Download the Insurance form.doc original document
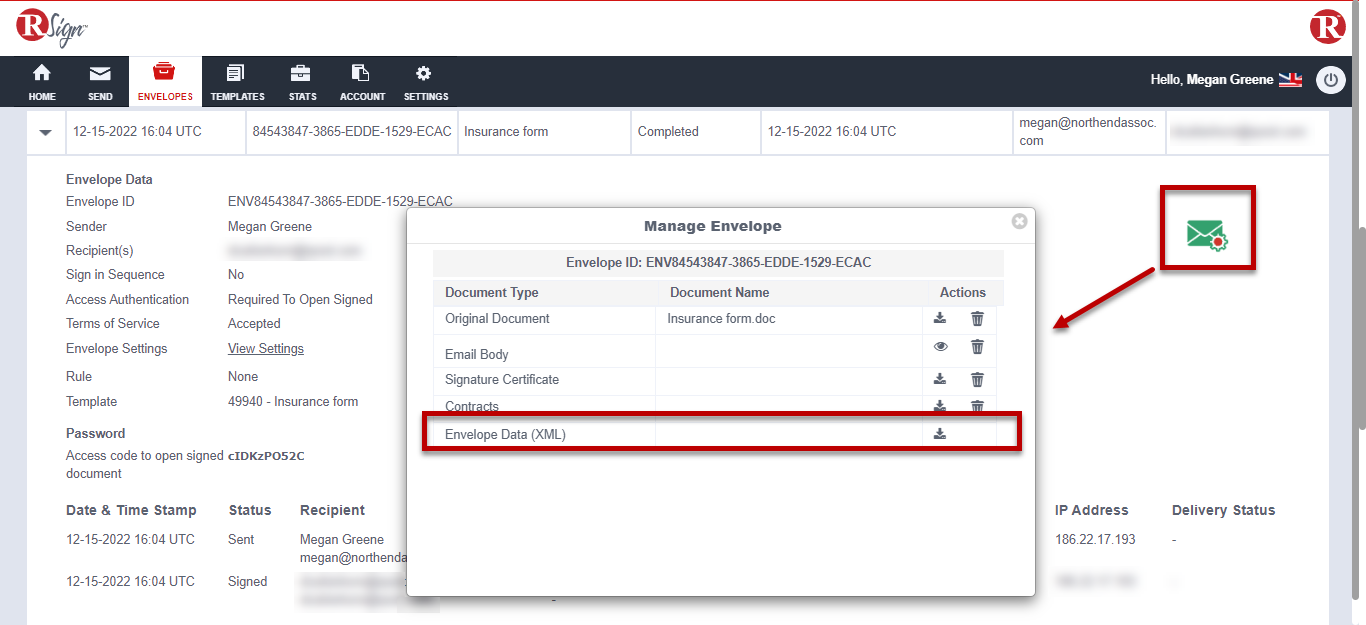 (939, 318)
